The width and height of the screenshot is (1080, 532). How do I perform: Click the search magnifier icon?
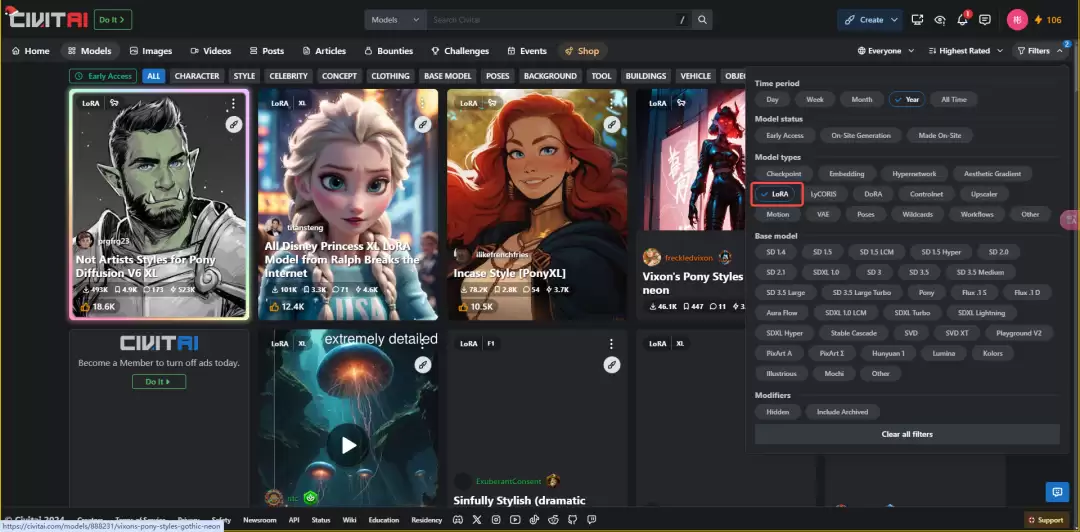click(702, 20)
